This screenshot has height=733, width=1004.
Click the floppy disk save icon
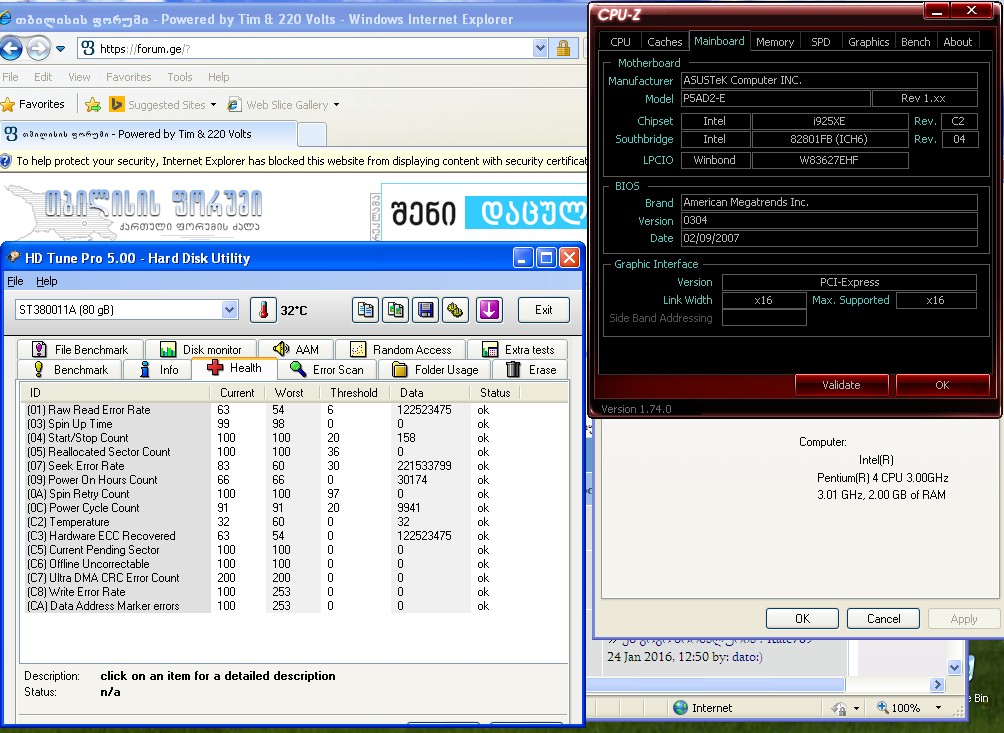[x=426, y=310]
